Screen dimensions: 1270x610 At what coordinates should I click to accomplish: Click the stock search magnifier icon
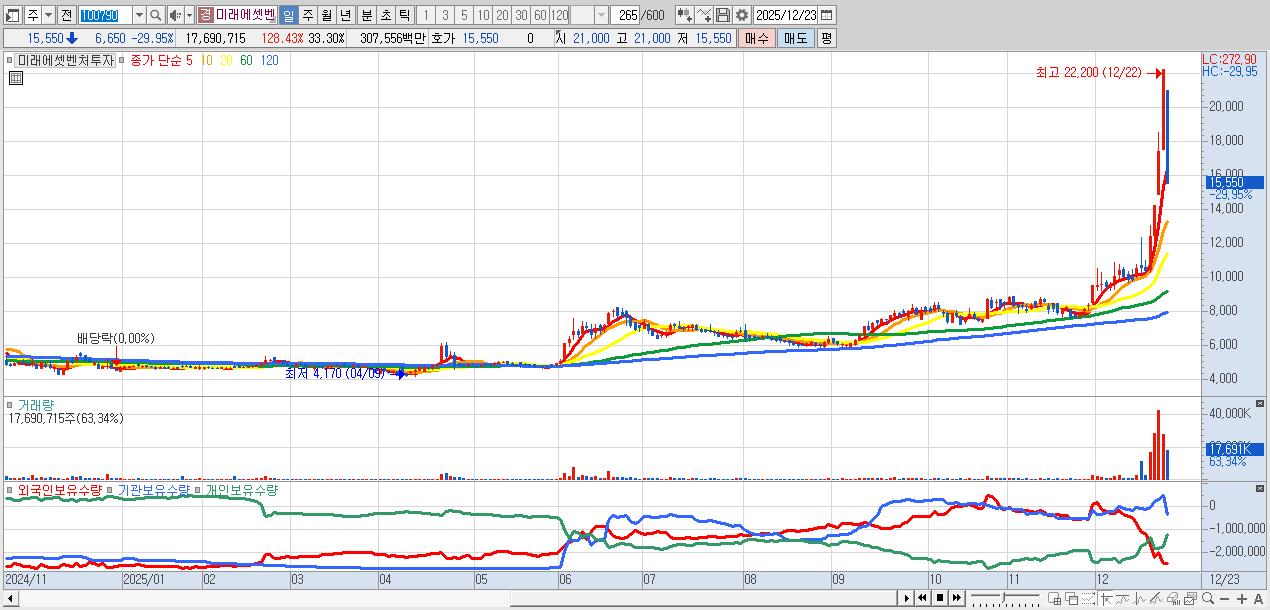coord(156,15)
